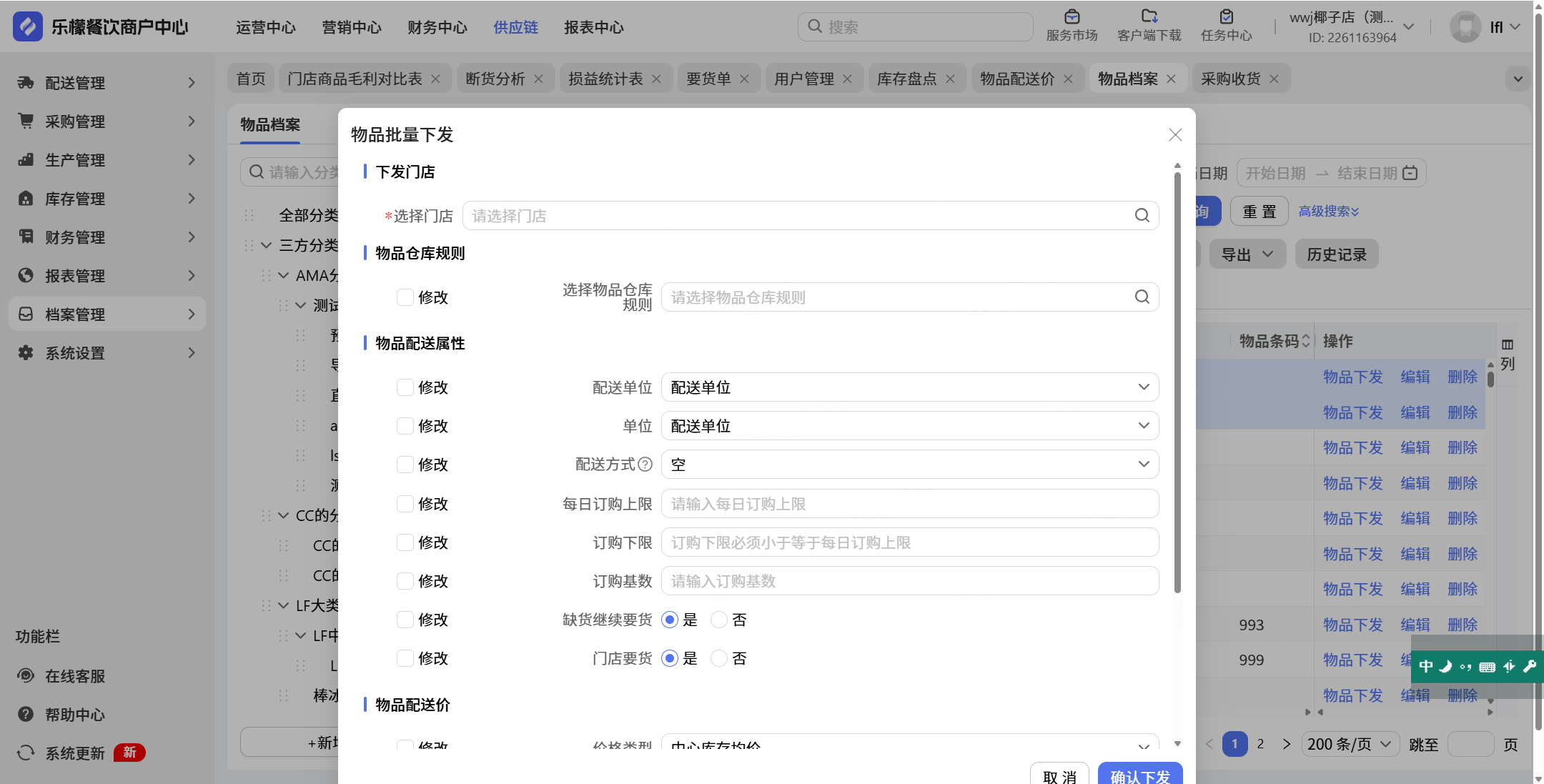Click search icon in 选择门店 field
The width and height of the screenshot is (1544, 784).
1142,215
